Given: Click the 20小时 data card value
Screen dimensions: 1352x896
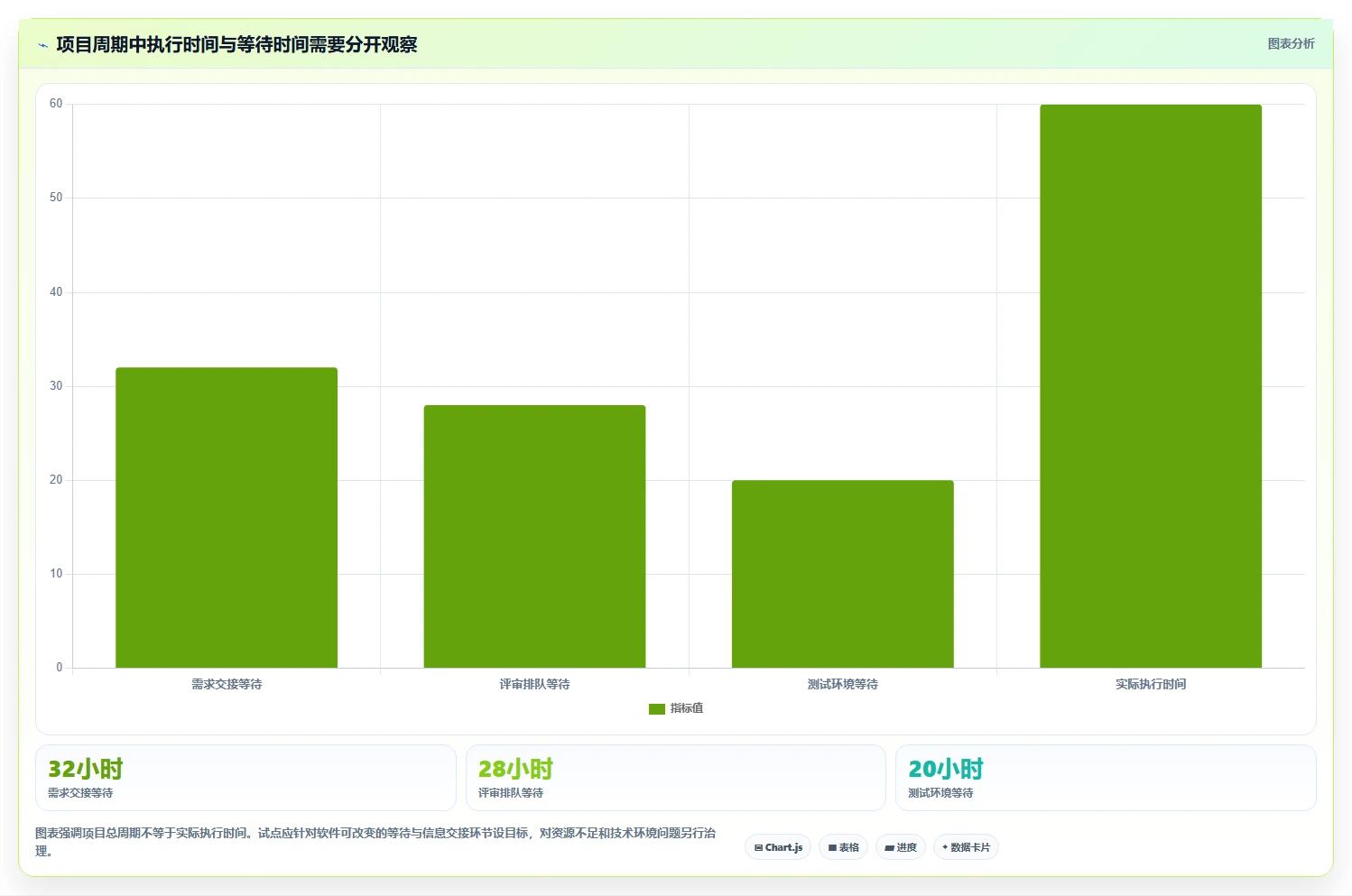Looking at the screenshot, I should (x=946, y=769).
